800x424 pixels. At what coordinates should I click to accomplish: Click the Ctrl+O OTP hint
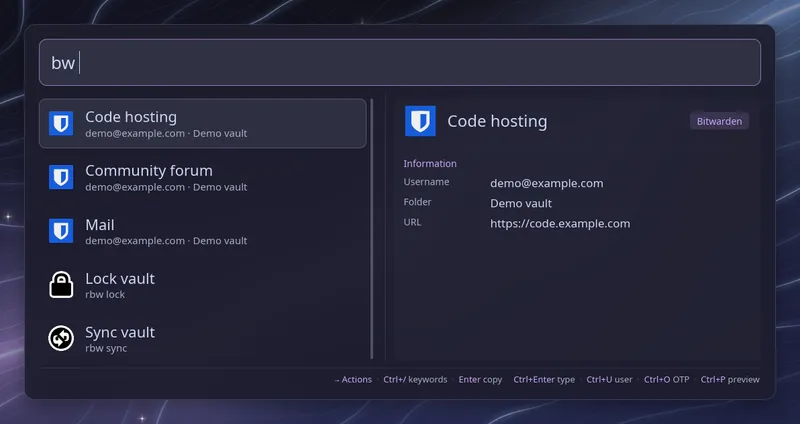point(666,380)
